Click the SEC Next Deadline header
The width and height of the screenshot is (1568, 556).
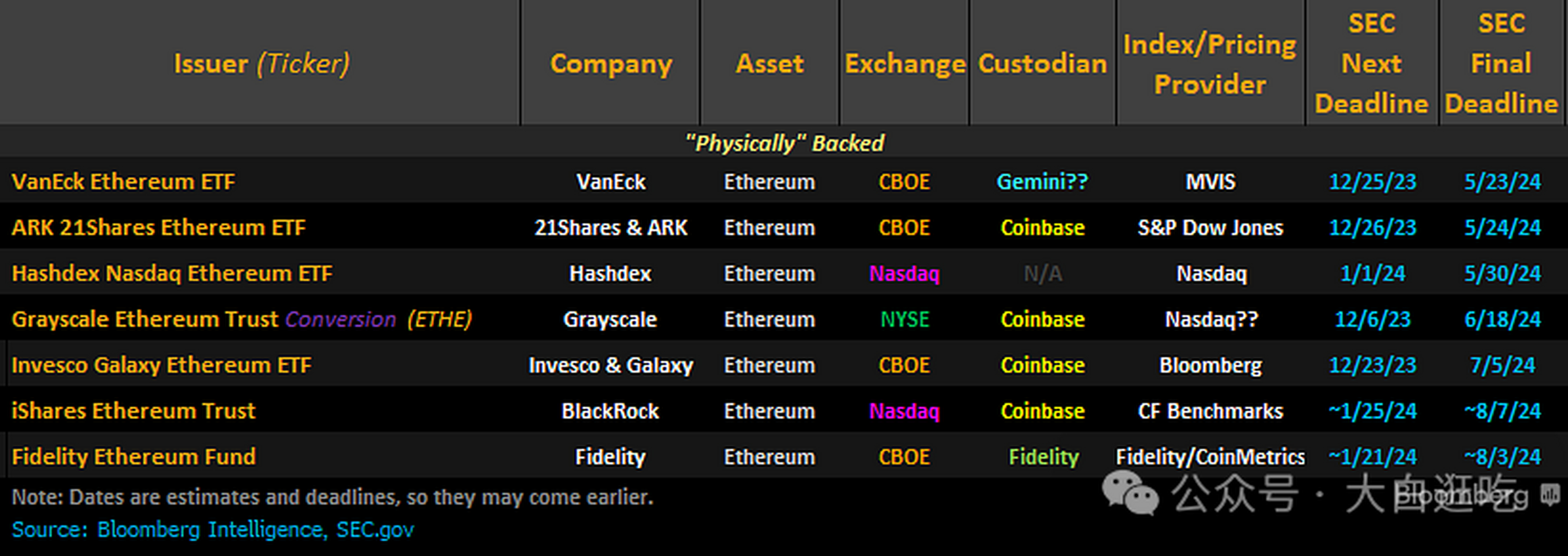(1371, 63)
